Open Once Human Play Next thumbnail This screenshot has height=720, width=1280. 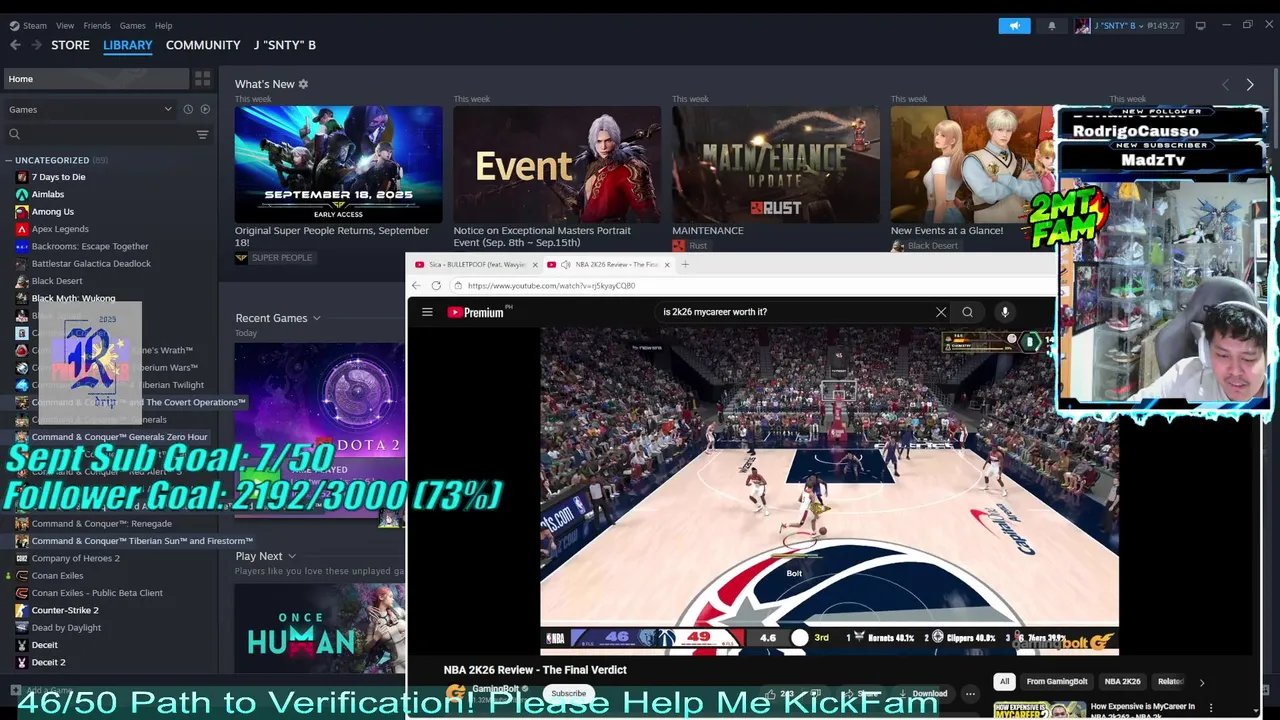click(320, 628)
